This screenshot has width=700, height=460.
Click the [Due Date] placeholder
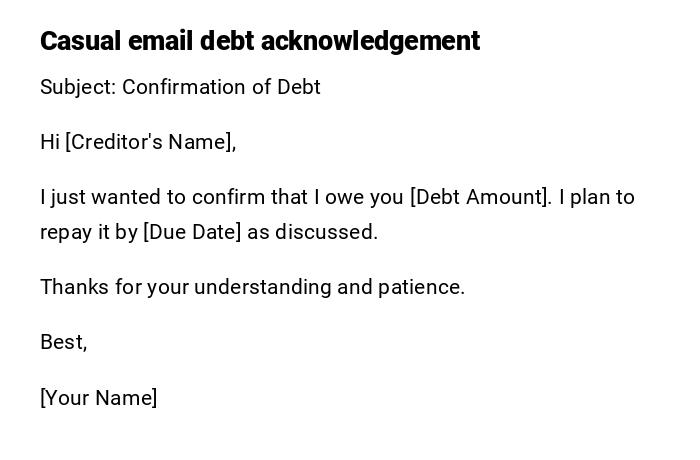[192, 232]
